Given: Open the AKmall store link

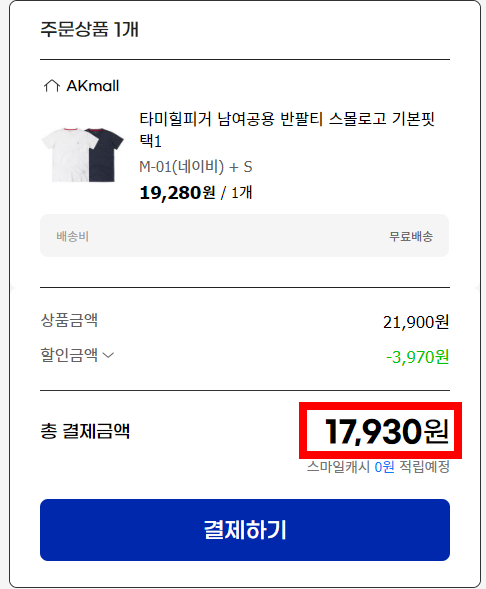Looking at the screenshot, I should (x=93, y=86).
